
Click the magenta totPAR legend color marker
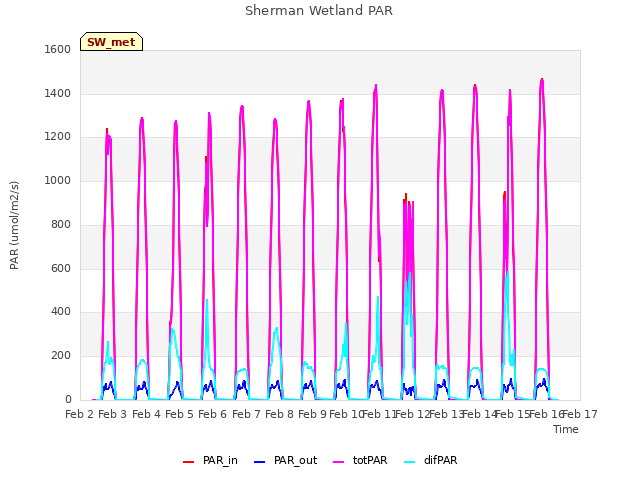click(338, 462)
